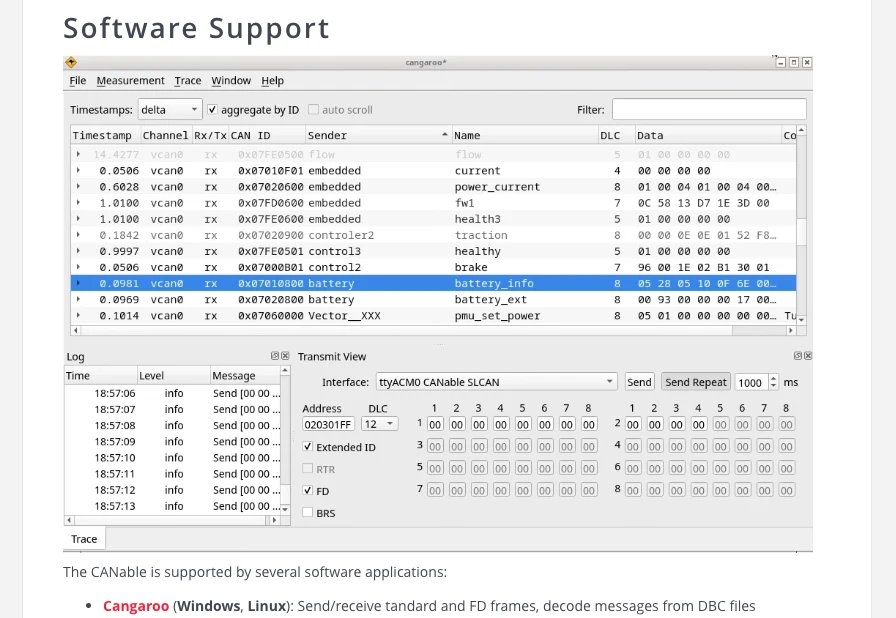896x618 pixels.
Task: Click the Name column sort arrow
Action: pyautogui.click(x=445, y=135)
